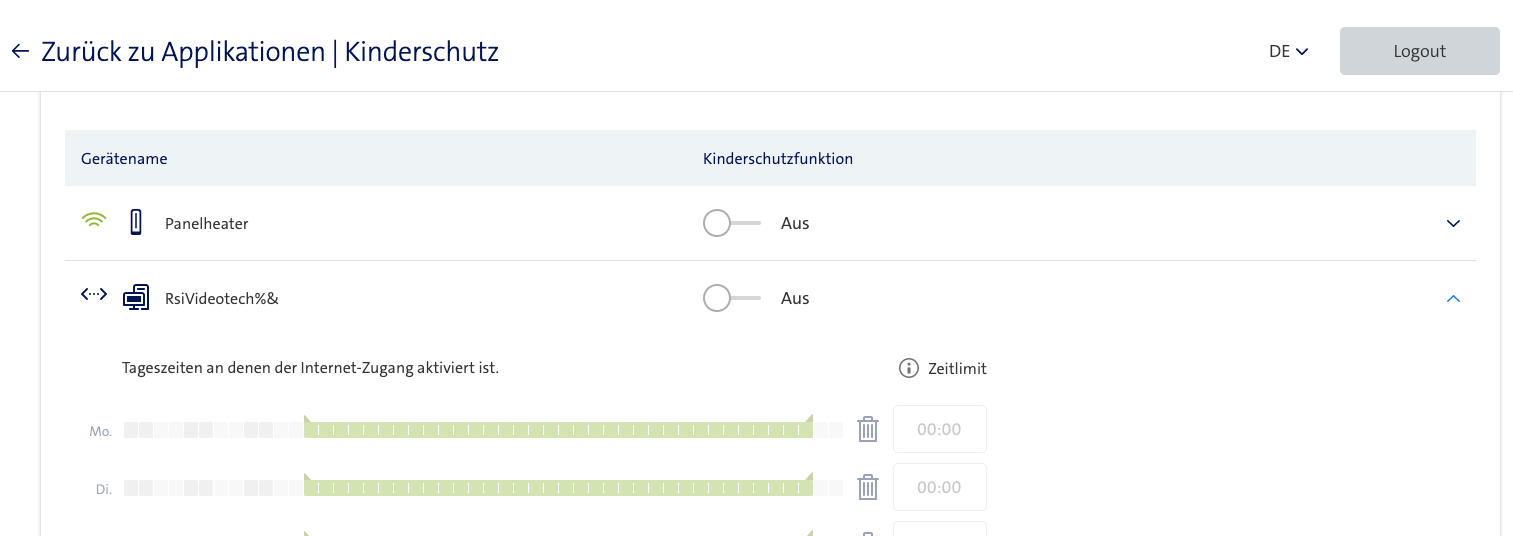Image resolution: width=1513 pixels, height=536 pixels.
Task: Click the back arrow icon
Action: (x=20, y=51)
